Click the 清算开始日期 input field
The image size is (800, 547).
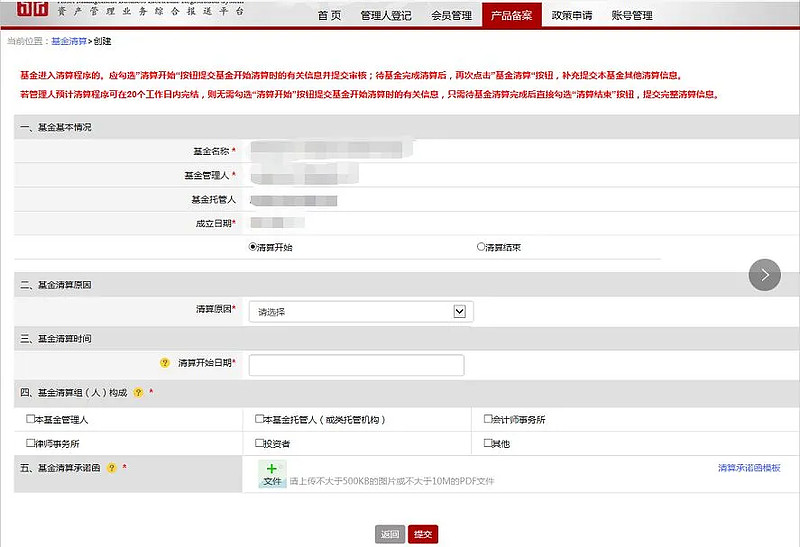coord(356,365)
